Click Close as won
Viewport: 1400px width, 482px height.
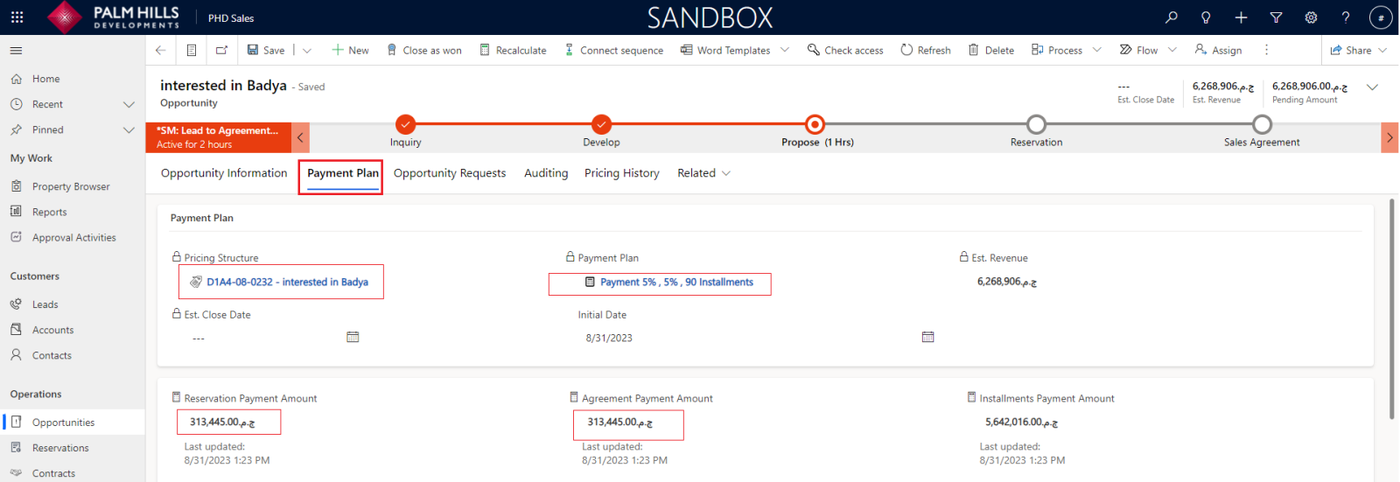pos(424,50)
